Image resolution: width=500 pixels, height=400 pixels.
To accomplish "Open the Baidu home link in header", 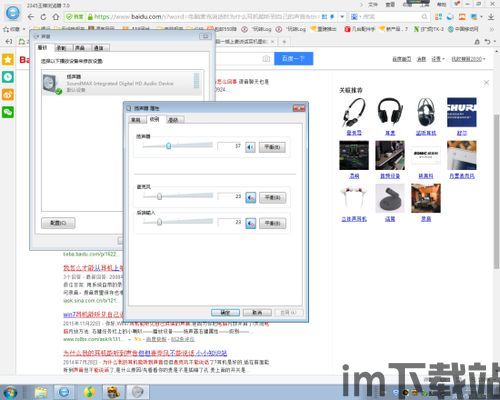I will coord(401,59).
